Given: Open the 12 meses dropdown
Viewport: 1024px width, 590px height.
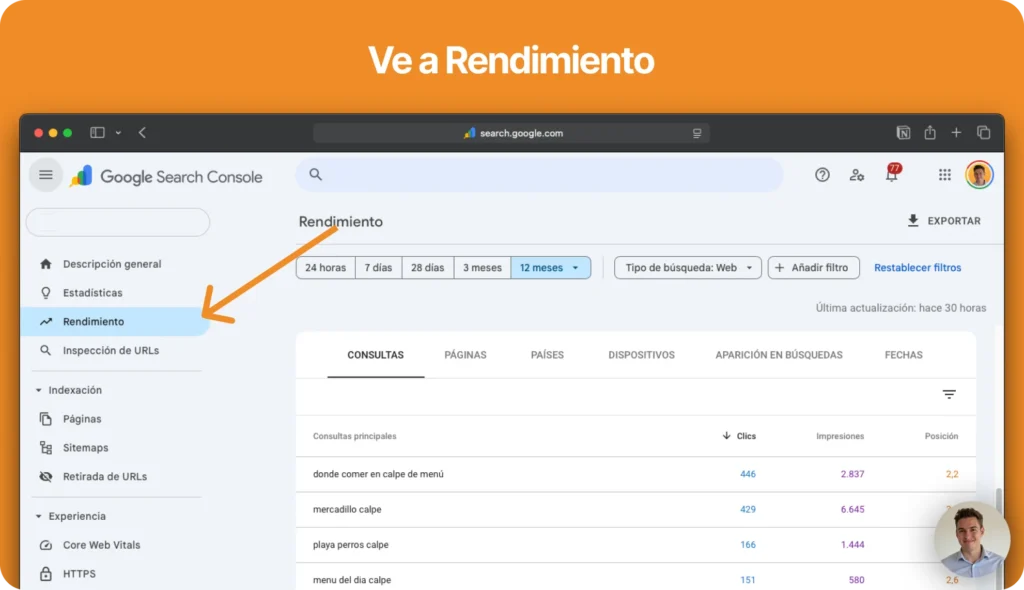Looking at the screenshot, I should tap(550, 268).
